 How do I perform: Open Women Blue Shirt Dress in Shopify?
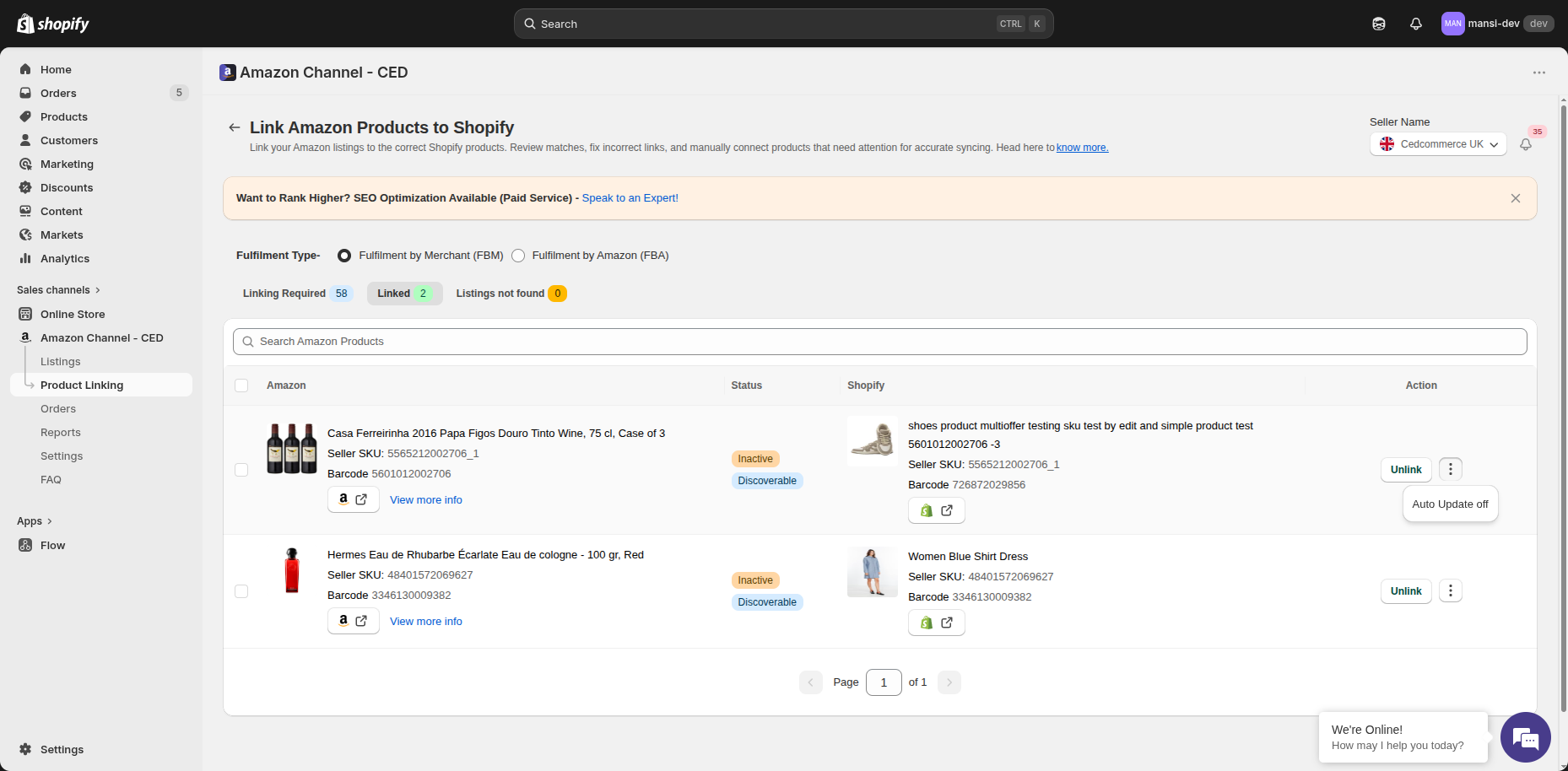(937, 623)
